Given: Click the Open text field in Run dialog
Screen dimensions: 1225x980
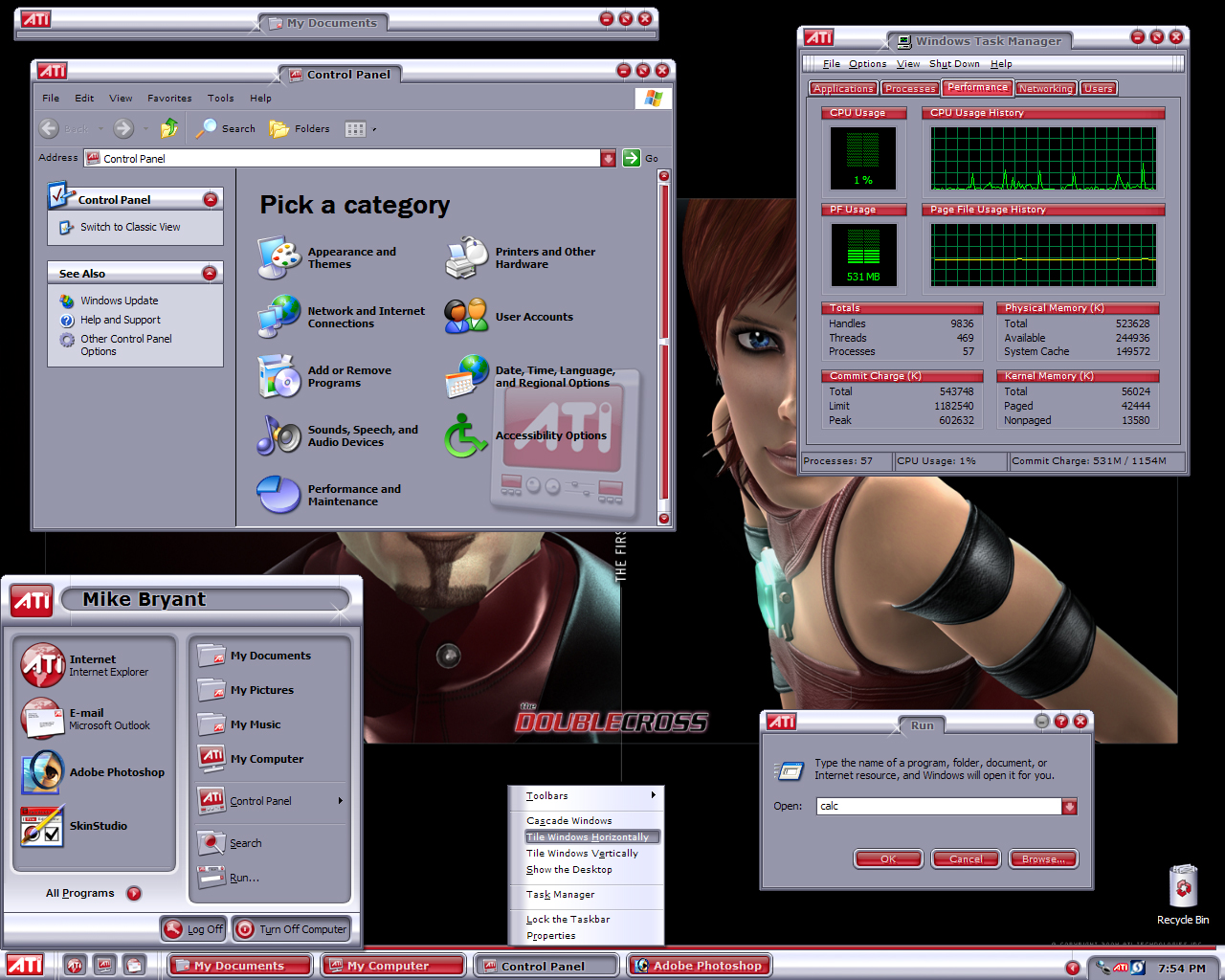Looking at the screenshot, I should [940, 807].
